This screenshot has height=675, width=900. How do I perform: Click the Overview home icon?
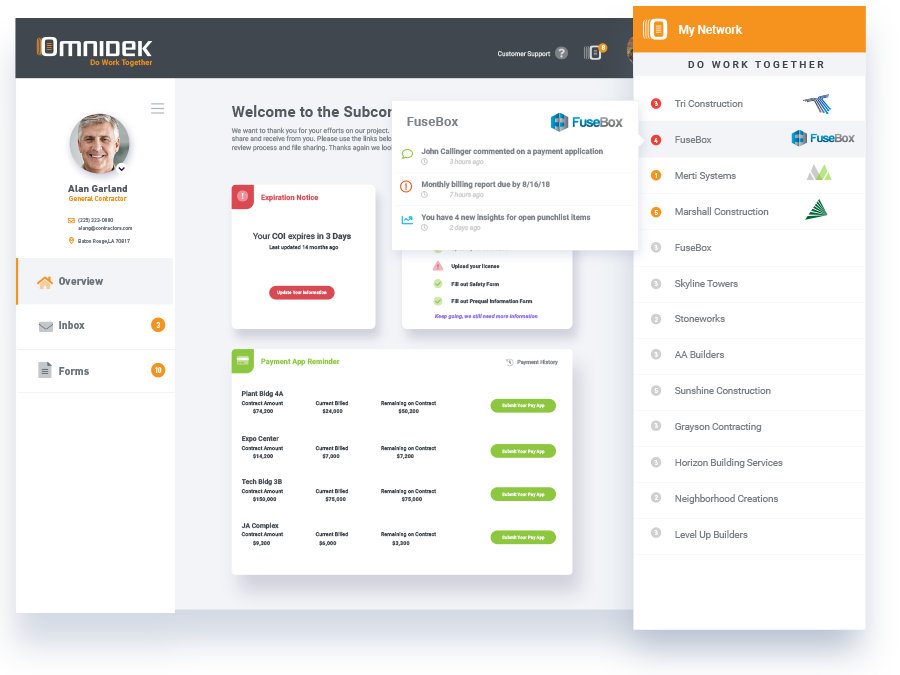click(x=45, y=282)
